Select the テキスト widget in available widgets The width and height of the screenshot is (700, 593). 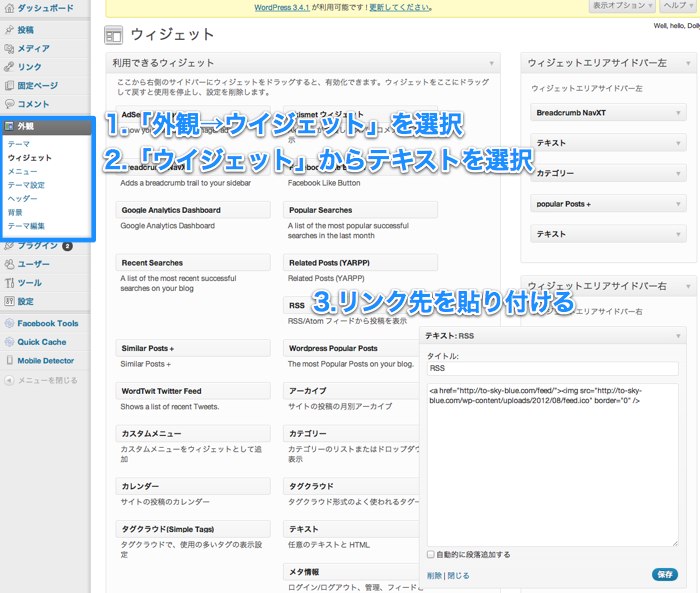click(351, 529)
